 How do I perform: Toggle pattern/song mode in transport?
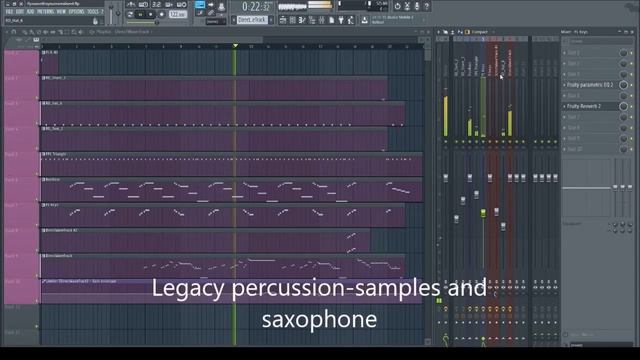(x=131, y=14)
